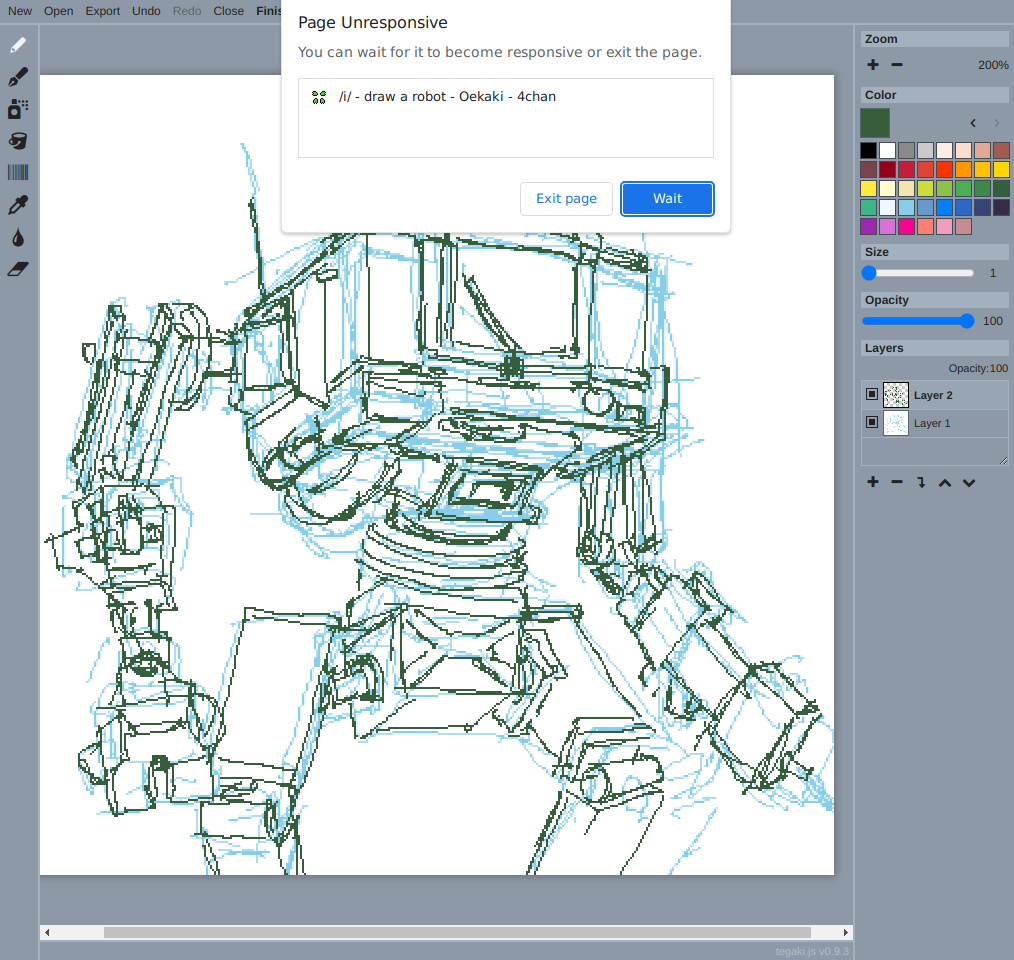Click the Size slider track

[x=918, y=273]
